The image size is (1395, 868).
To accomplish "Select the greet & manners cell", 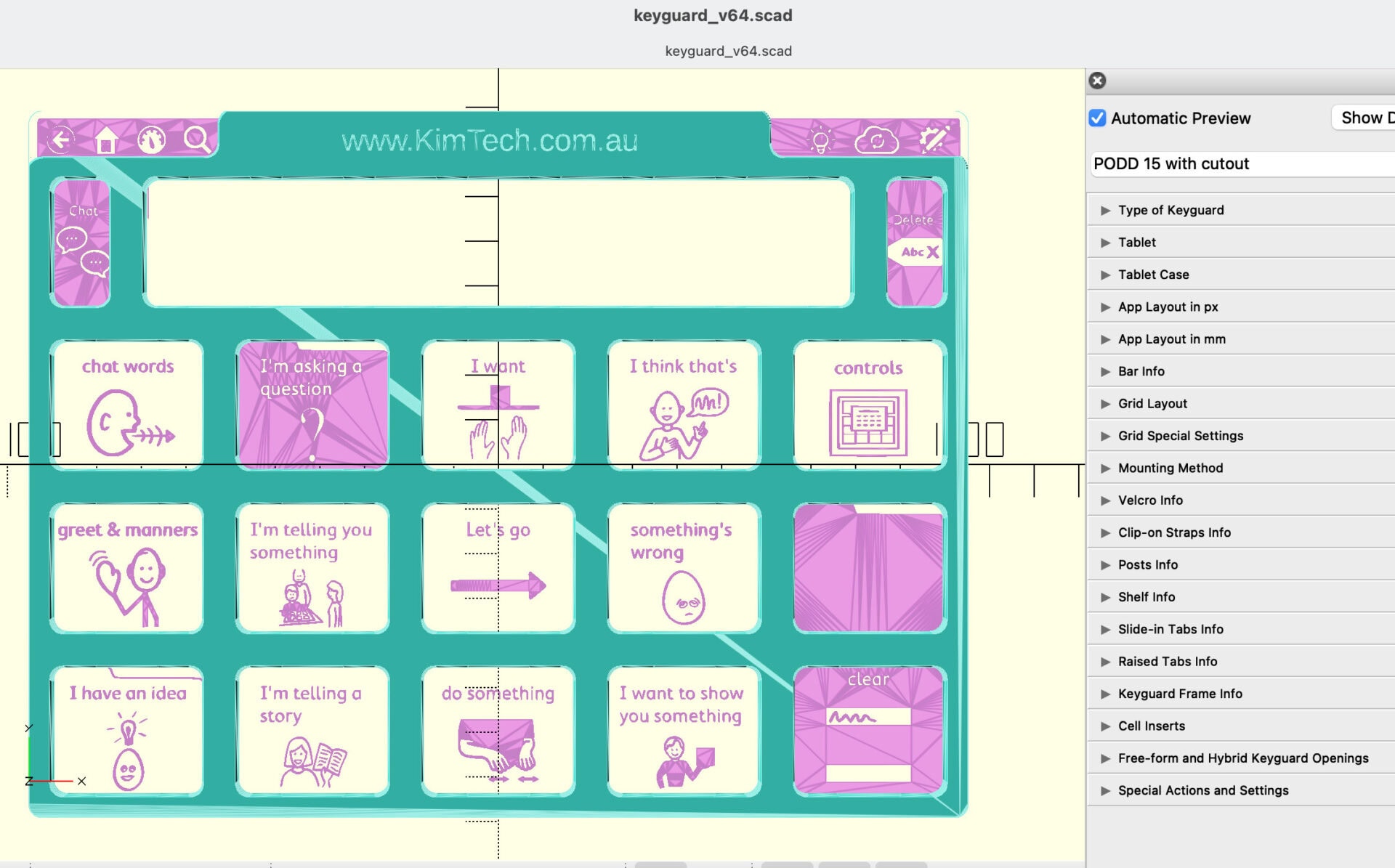I will point(127,568).
